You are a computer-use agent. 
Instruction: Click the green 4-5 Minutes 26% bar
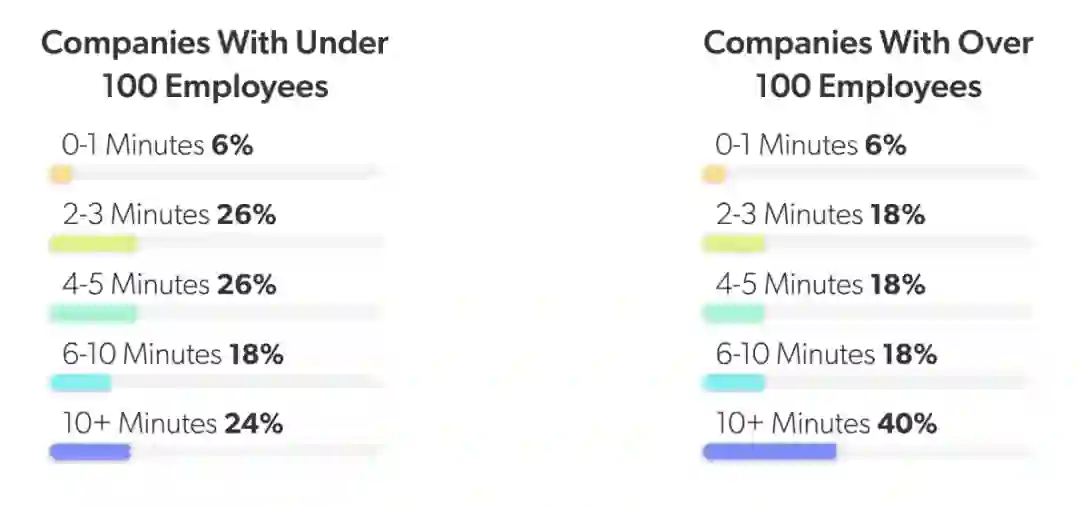click(92, 313)
